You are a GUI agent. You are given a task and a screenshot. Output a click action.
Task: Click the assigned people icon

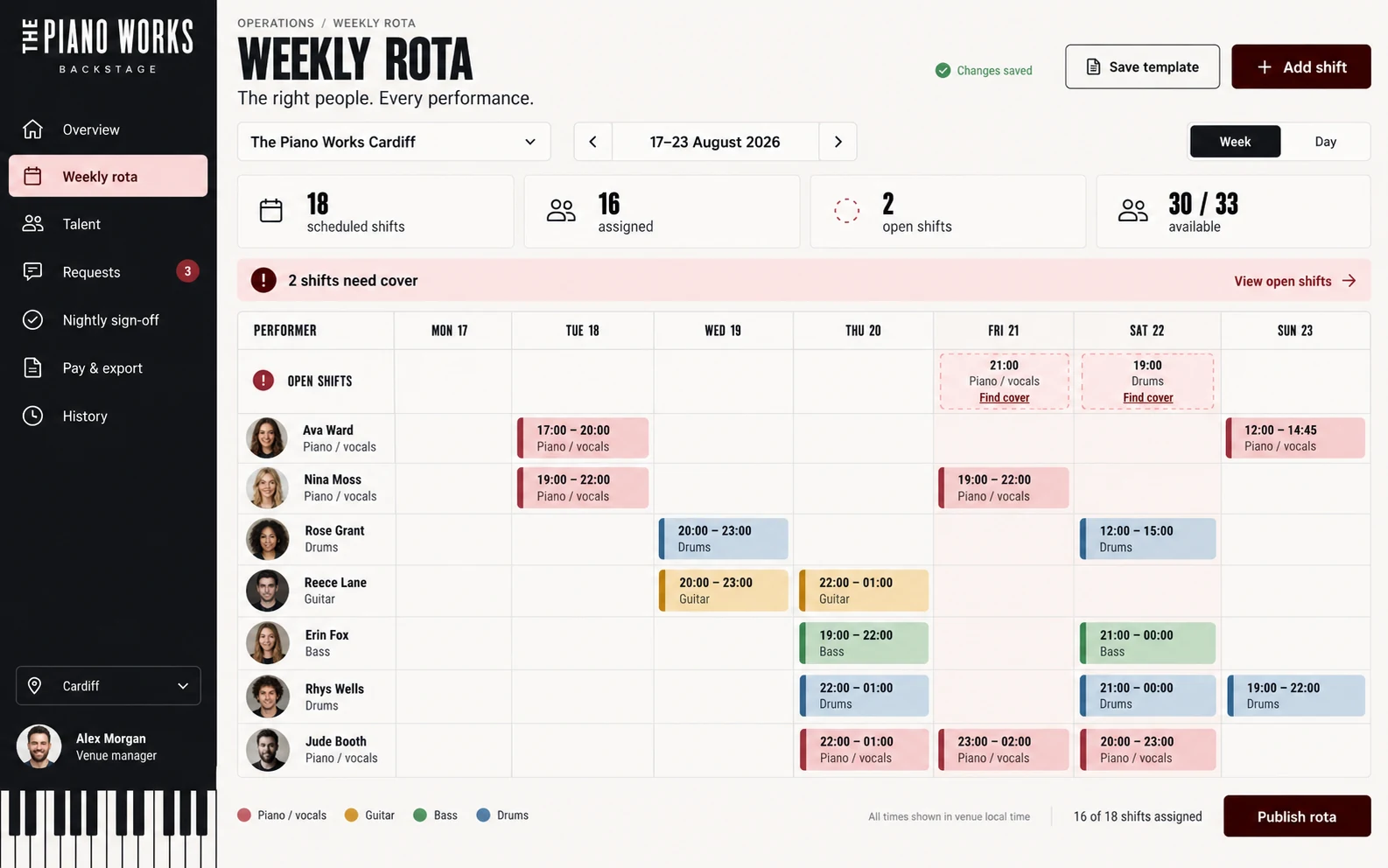pos(561,211)
